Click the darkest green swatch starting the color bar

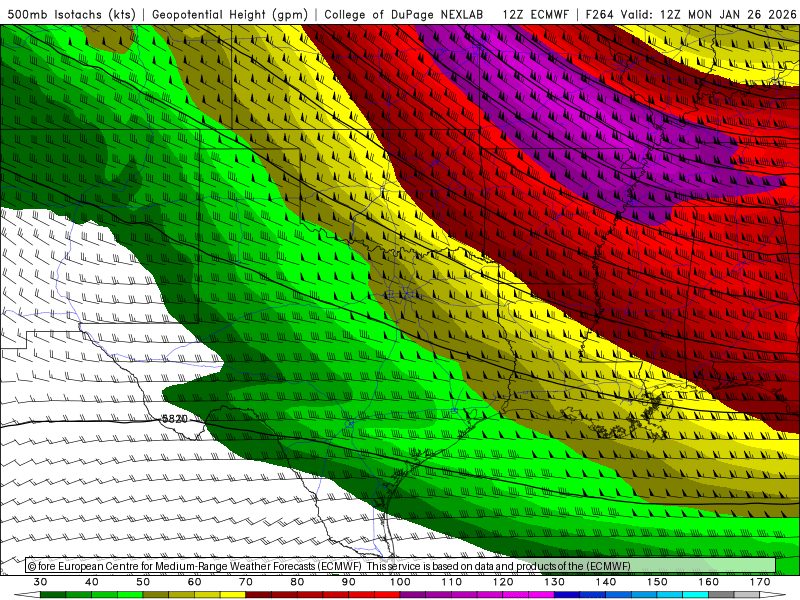coord(53,595)
